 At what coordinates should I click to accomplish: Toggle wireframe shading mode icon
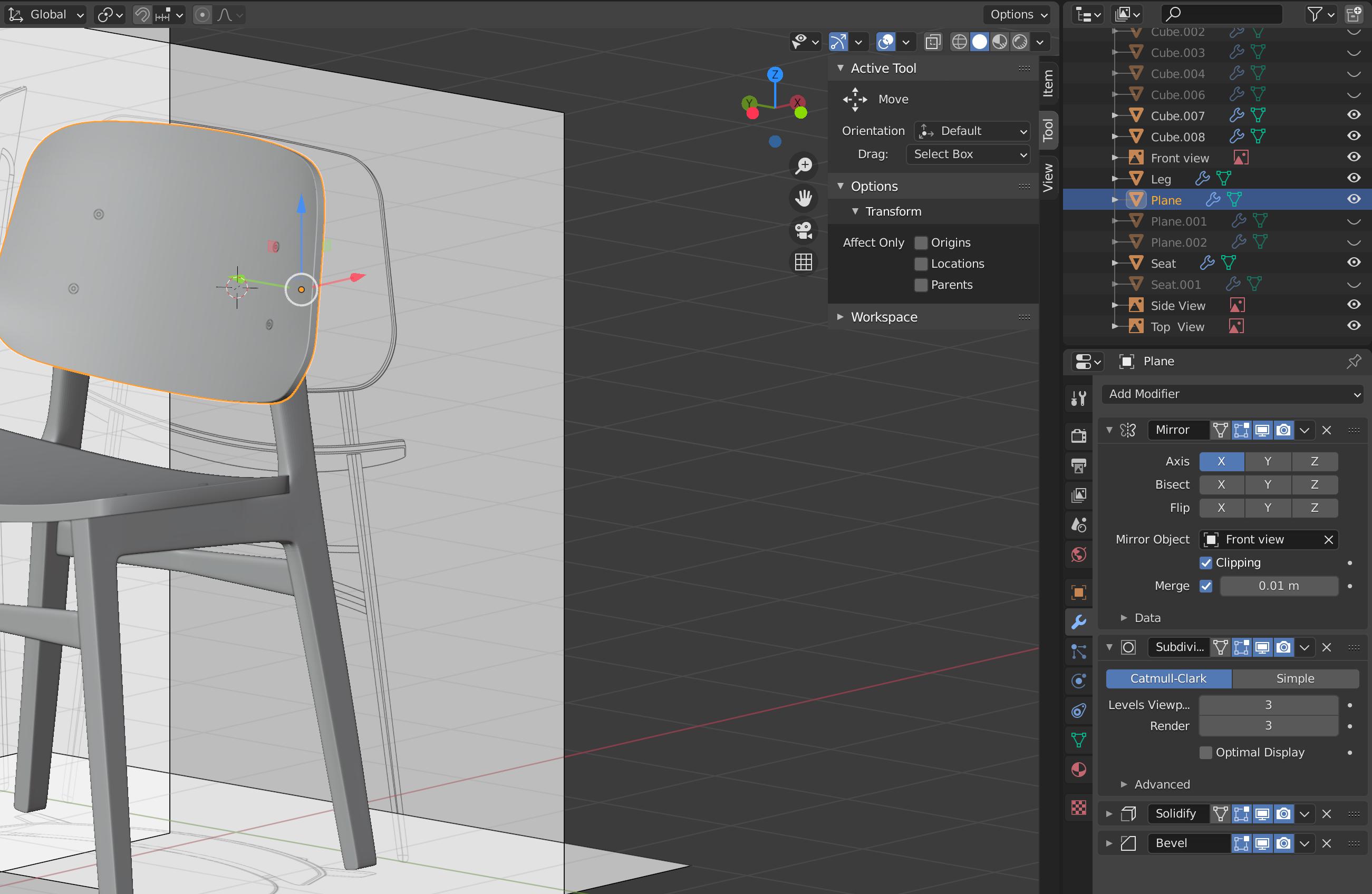pos(959,42)
